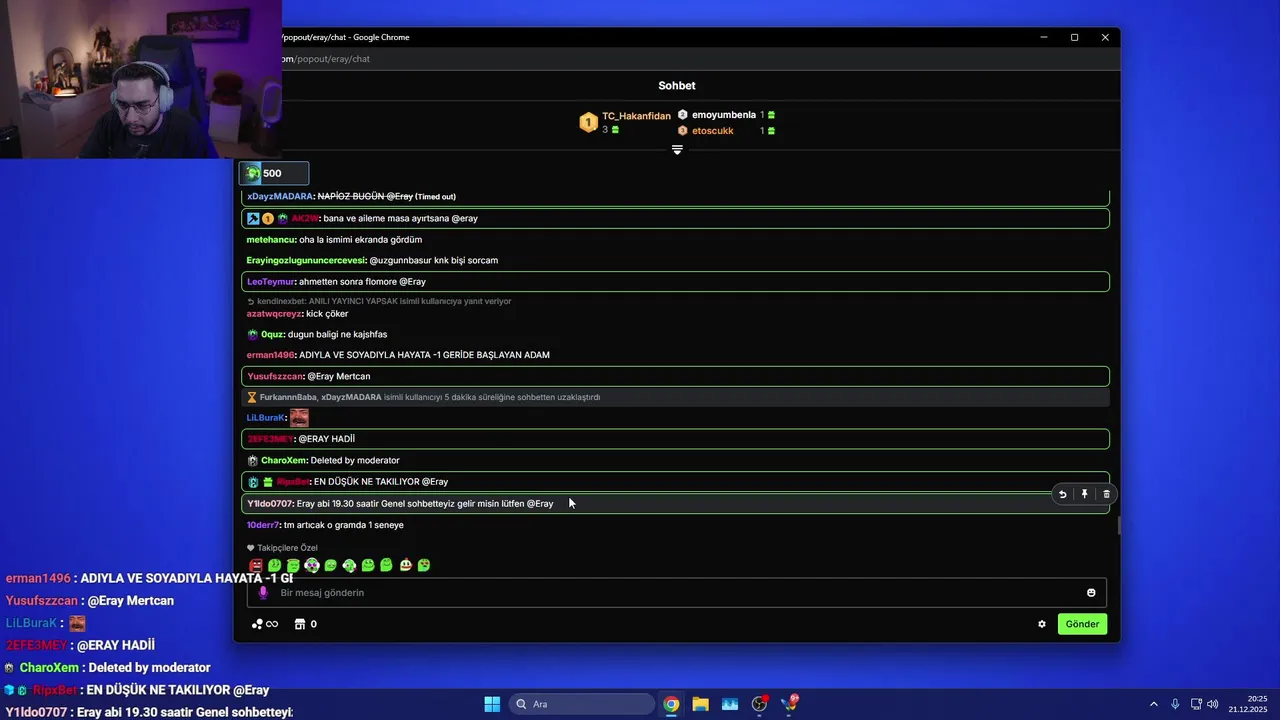The width and height of the screenshot is (1280, 720).
Task: Click the azatwqcreyz username
Action: click(274, 314)
